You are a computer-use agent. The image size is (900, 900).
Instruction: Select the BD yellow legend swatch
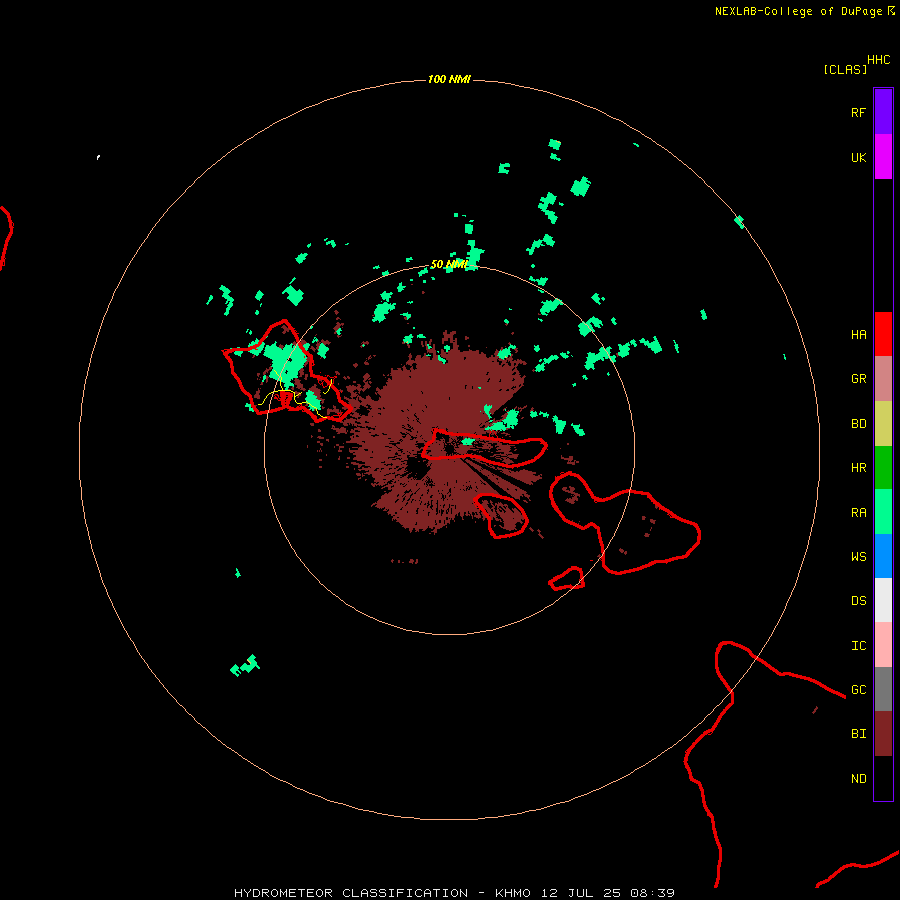tap(883, 424)
